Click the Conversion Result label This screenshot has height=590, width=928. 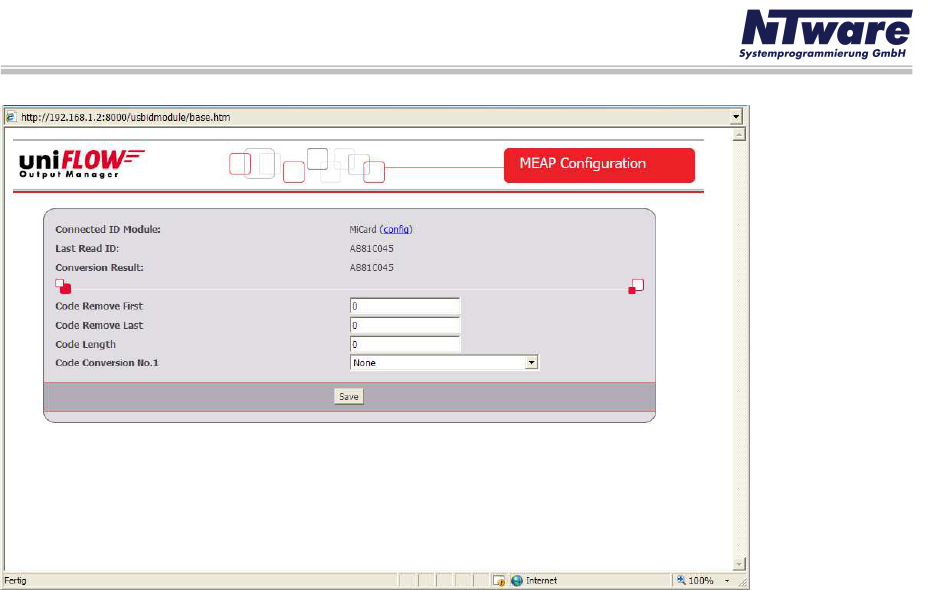[x=99, y=267]
